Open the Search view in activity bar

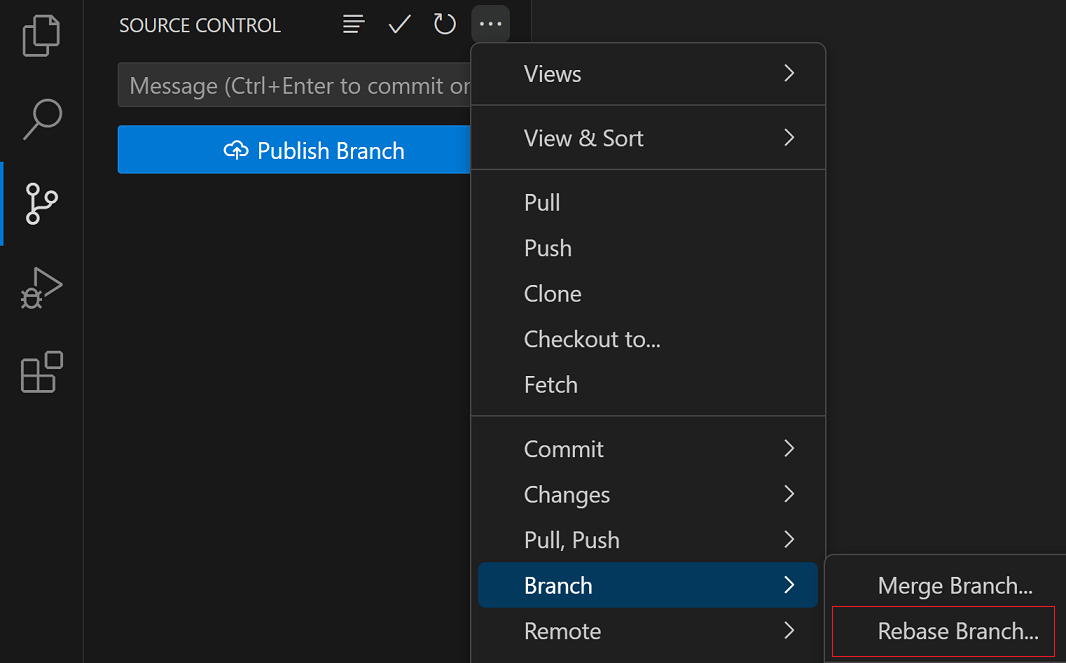pyautogui.click(x=42, y=119)
